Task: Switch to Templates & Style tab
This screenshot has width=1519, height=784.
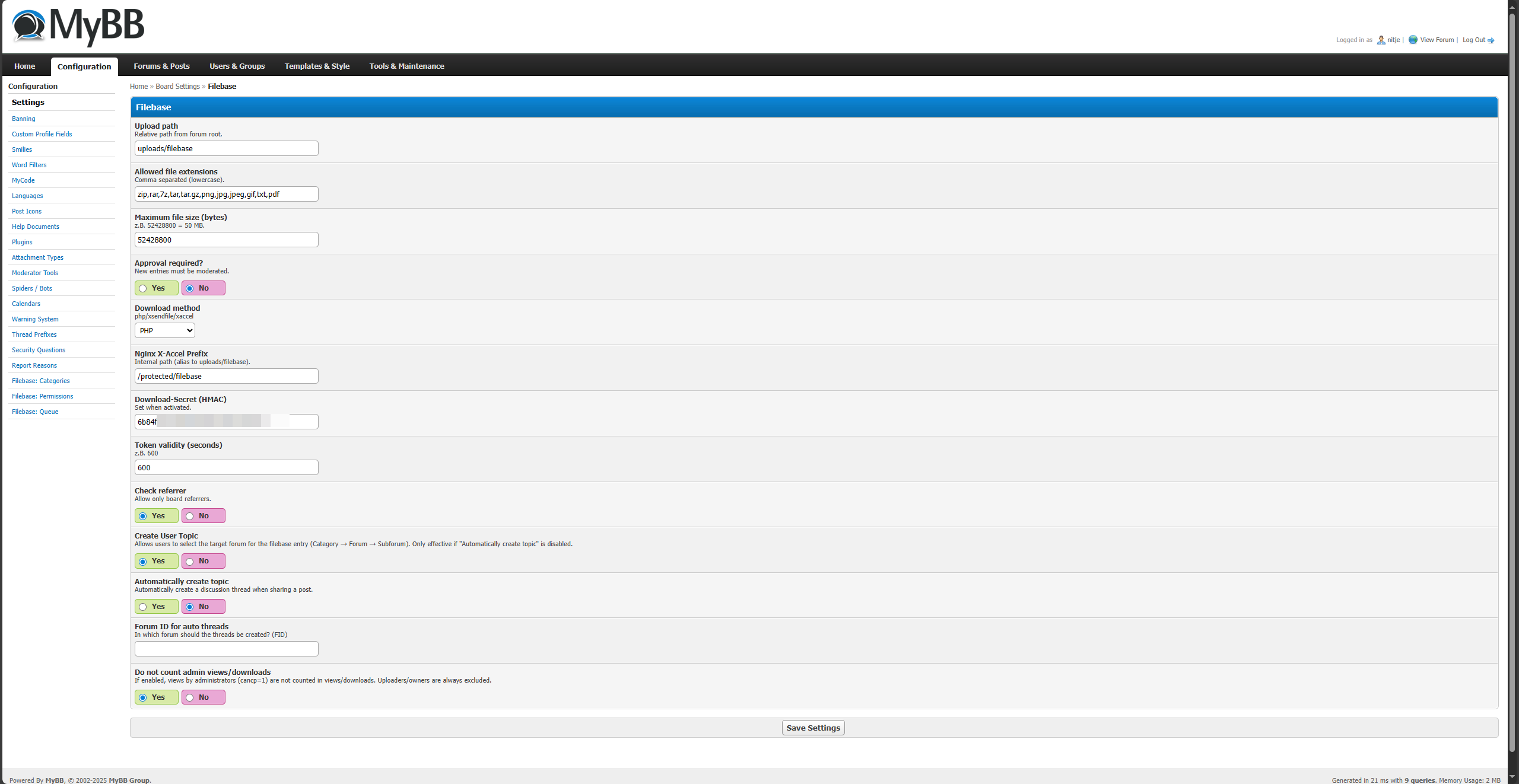Action: pyautogui.click(x=317, y=66)
